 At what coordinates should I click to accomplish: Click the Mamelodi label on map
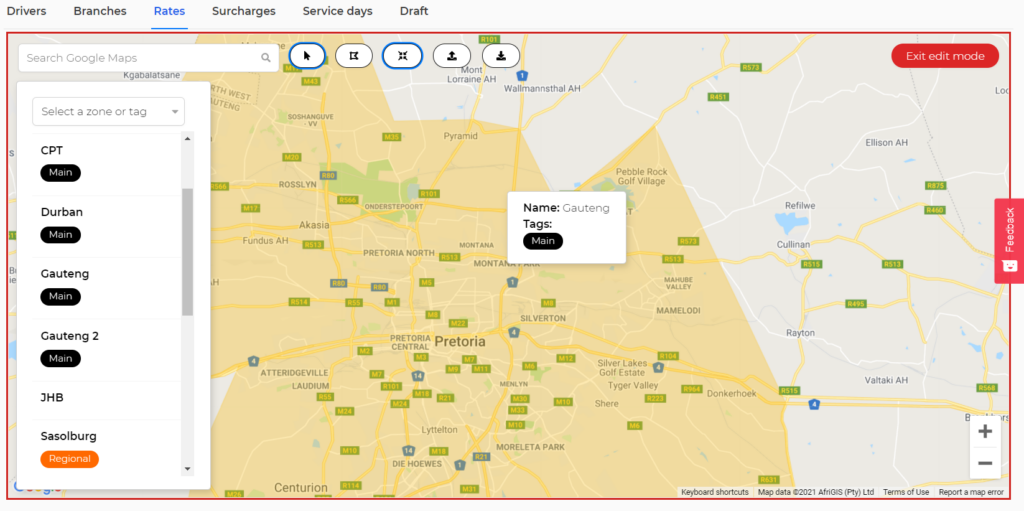pos(678,310)
